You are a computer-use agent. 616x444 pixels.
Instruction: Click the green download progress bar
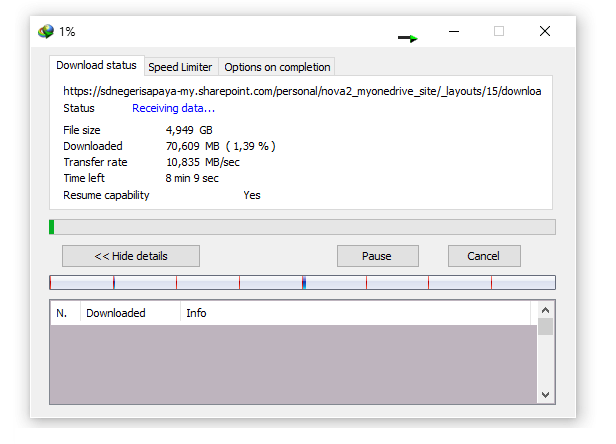pos(302,227)
